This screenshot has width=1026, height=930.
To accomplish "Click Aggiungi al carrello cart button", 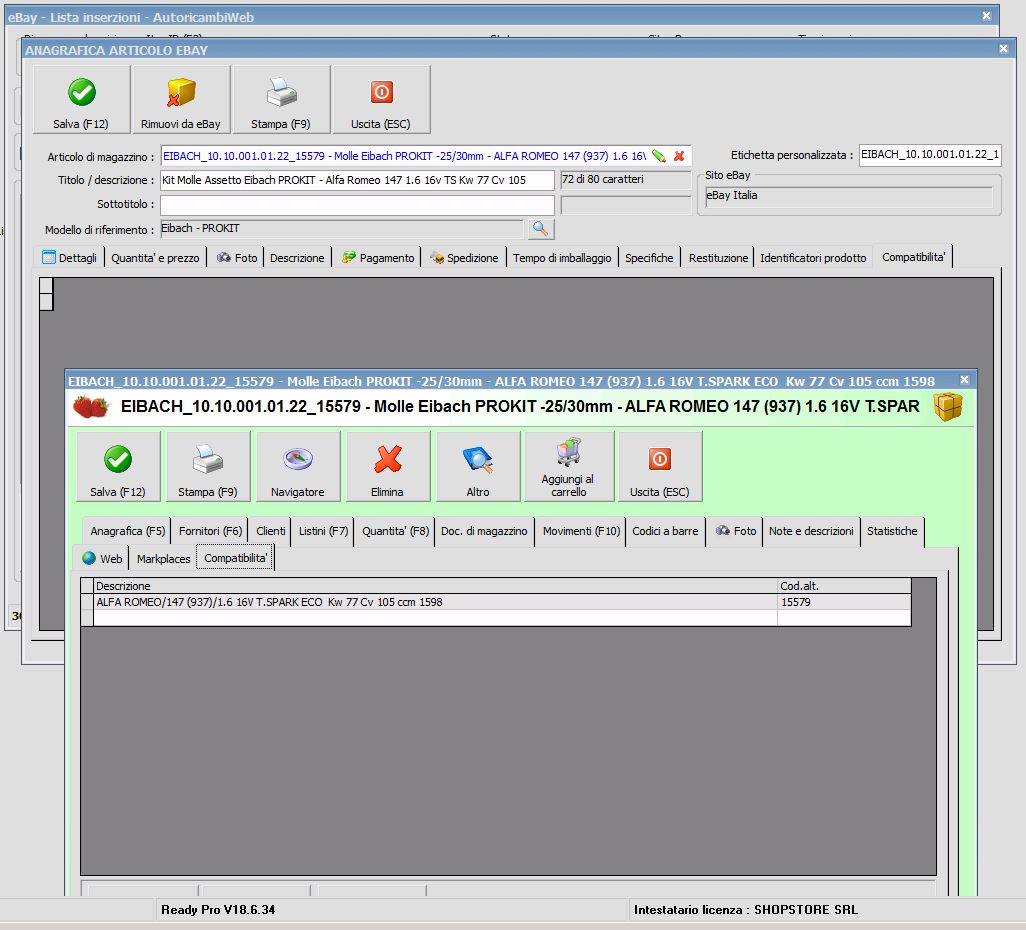I will coord(569,467).
